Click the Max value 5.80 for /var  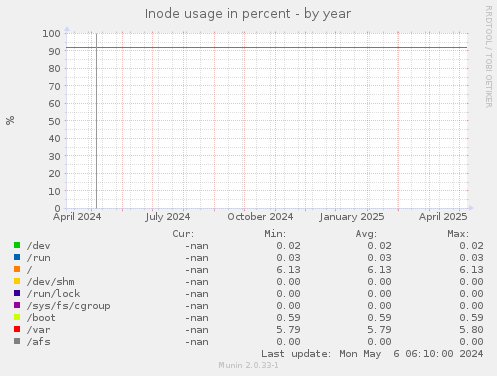click(x=471, y=330)
